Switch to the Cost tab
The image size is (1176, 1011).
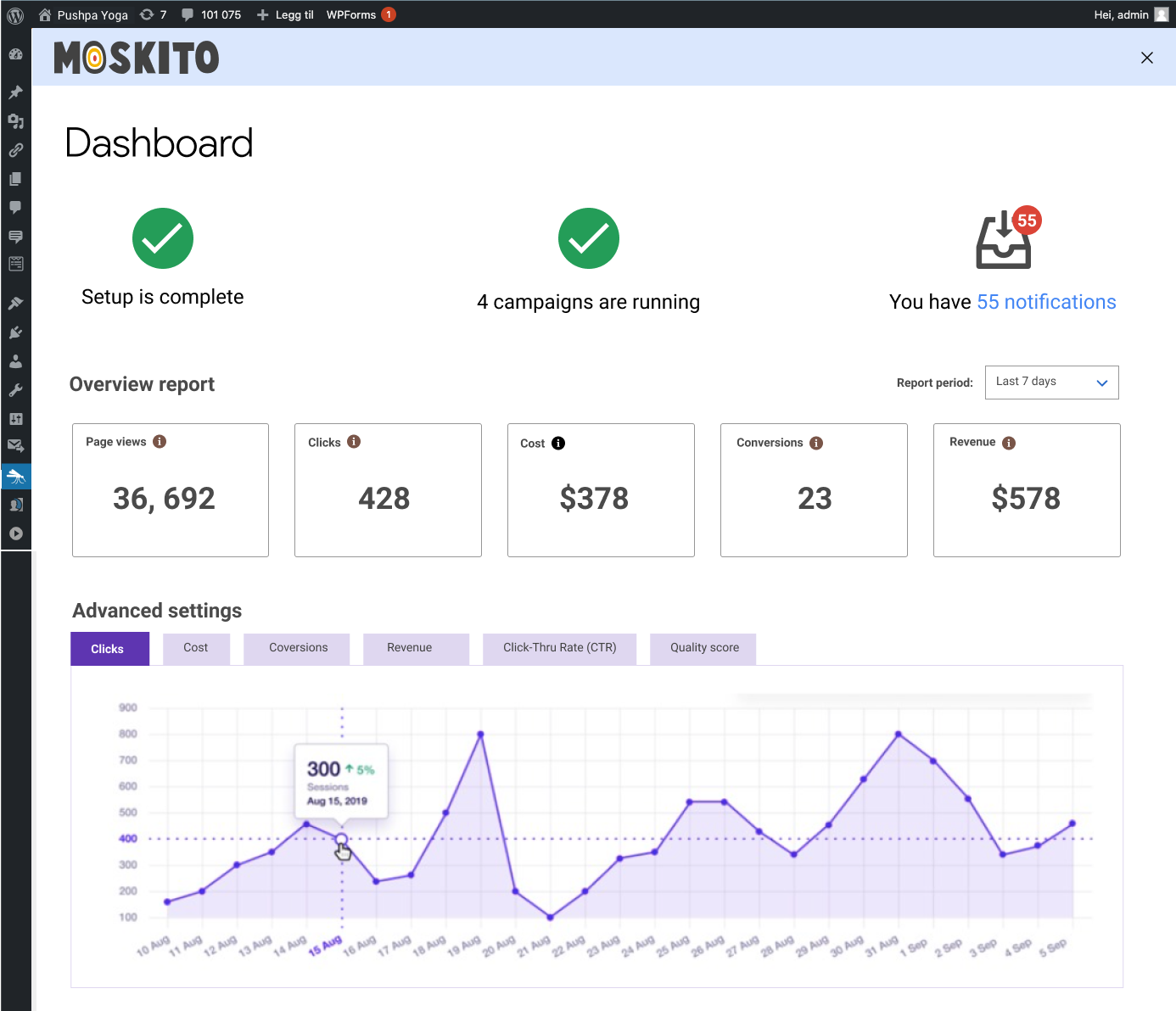coord(196,649)
